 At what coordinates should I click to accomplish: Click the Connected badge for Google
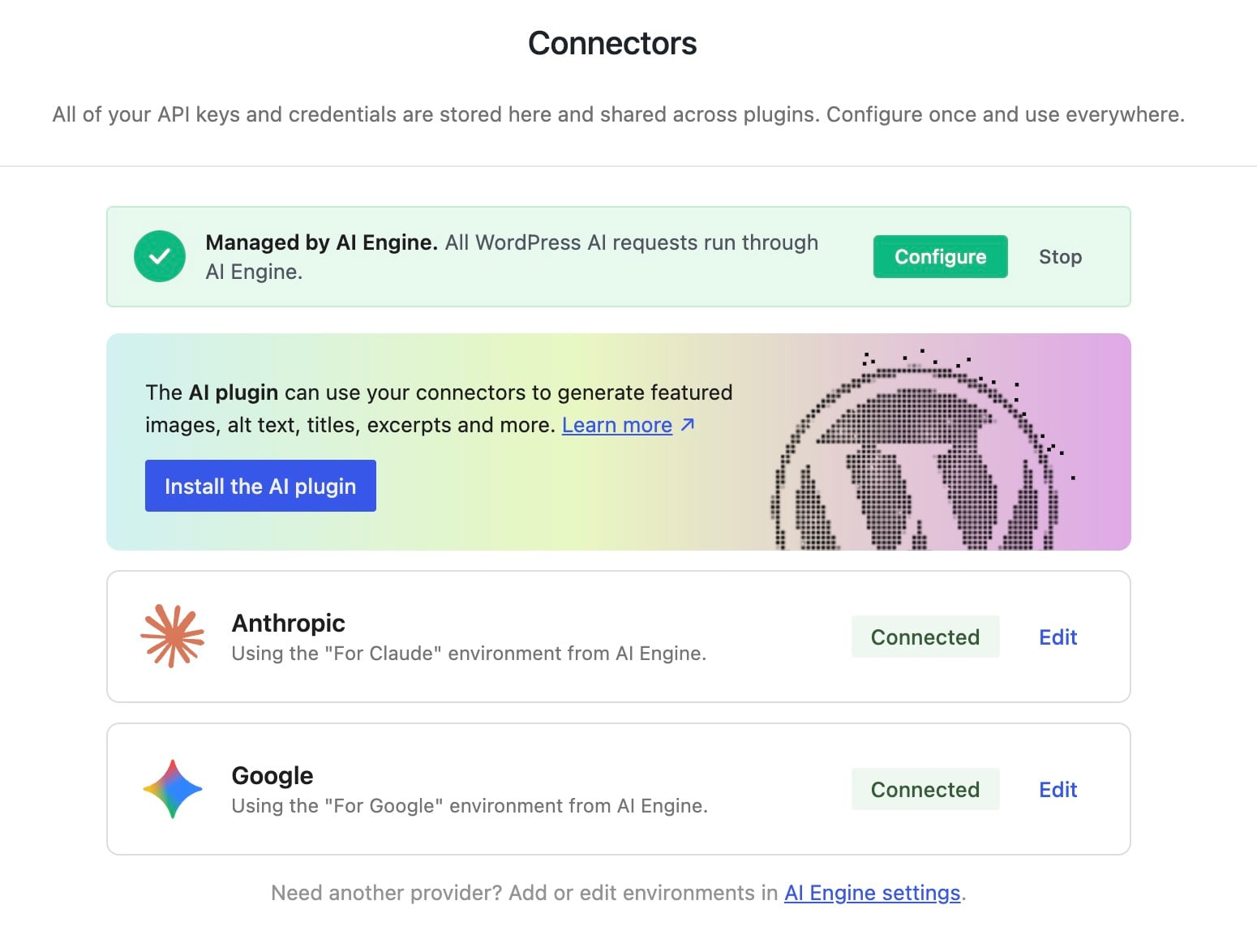(925, 789)
